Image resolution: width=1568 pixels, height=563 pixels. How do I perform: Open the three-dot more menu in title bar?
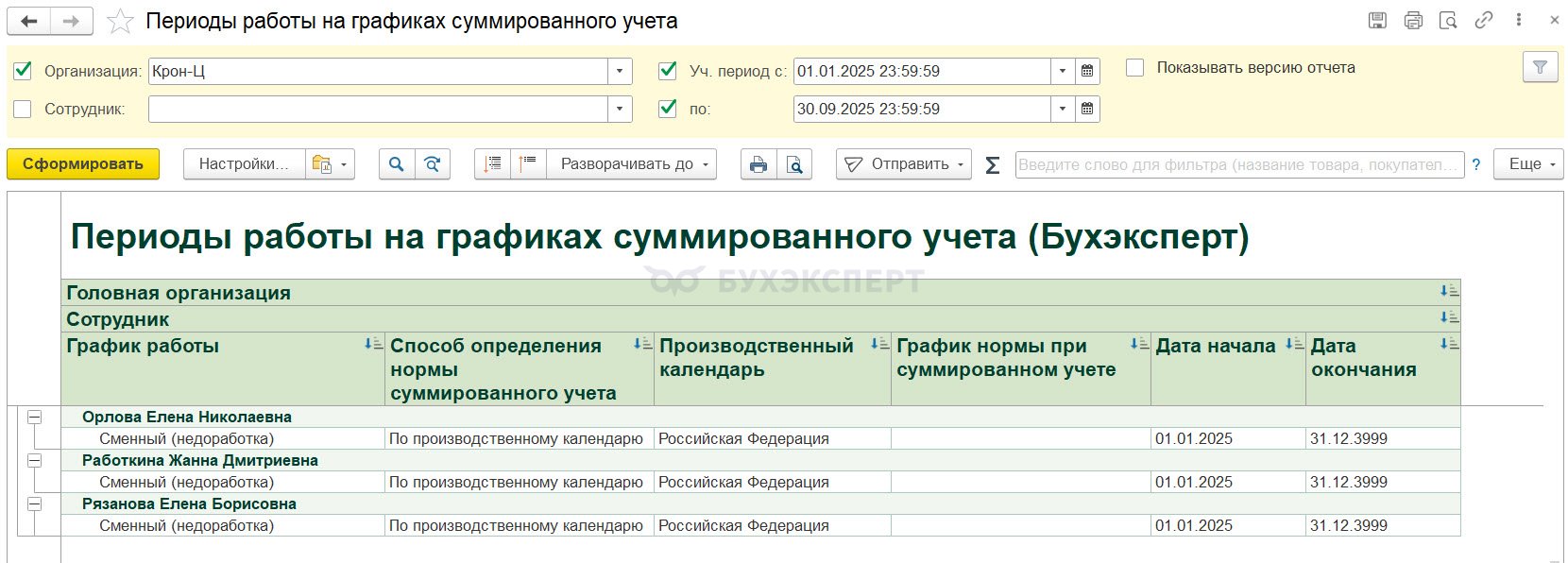pyautogui.click(x=1519, y=20)
